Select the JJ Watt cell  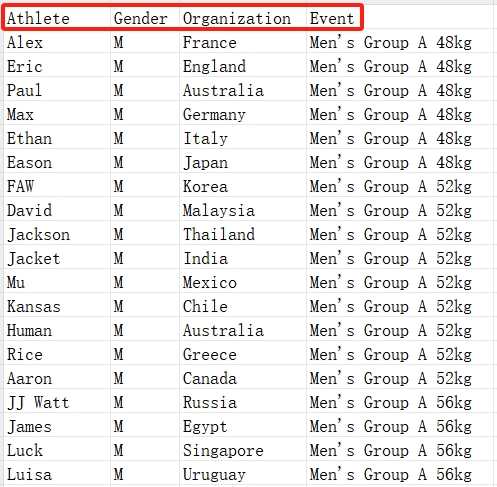click(57, 402)
